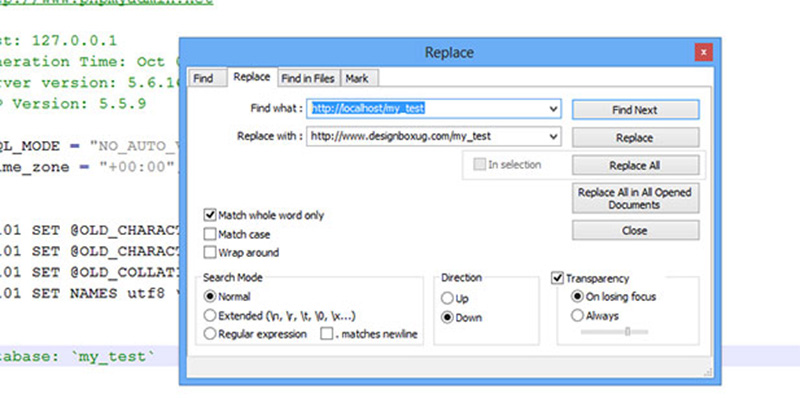Click the Replace All button

635,165
